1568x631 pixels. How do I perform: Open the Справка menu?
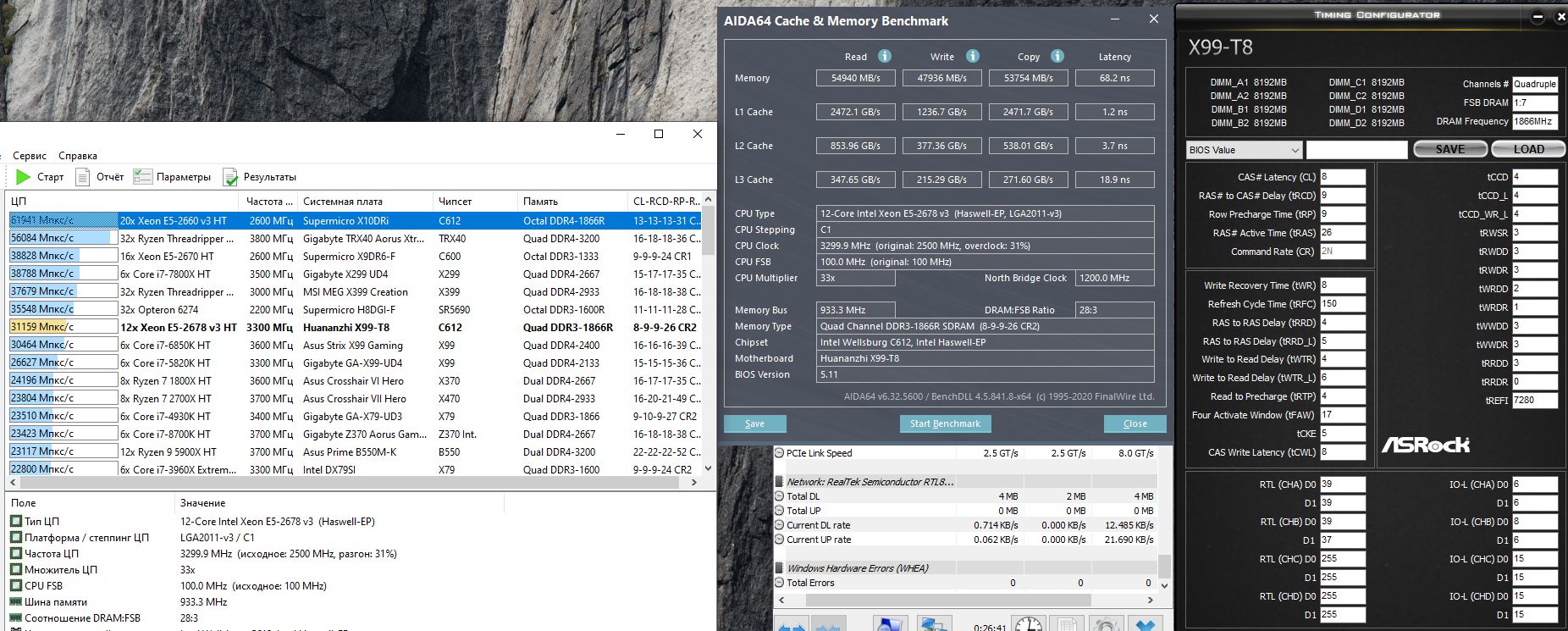[78, 156]
